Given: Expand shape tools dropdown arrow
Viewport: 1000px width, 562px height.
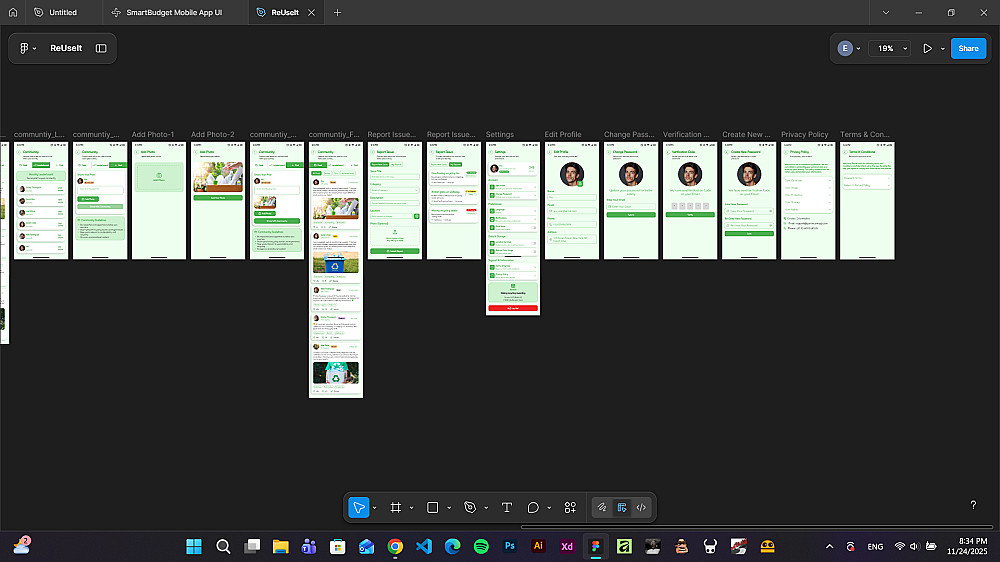Looking at the screenshot, I should [x=449, y=508].
